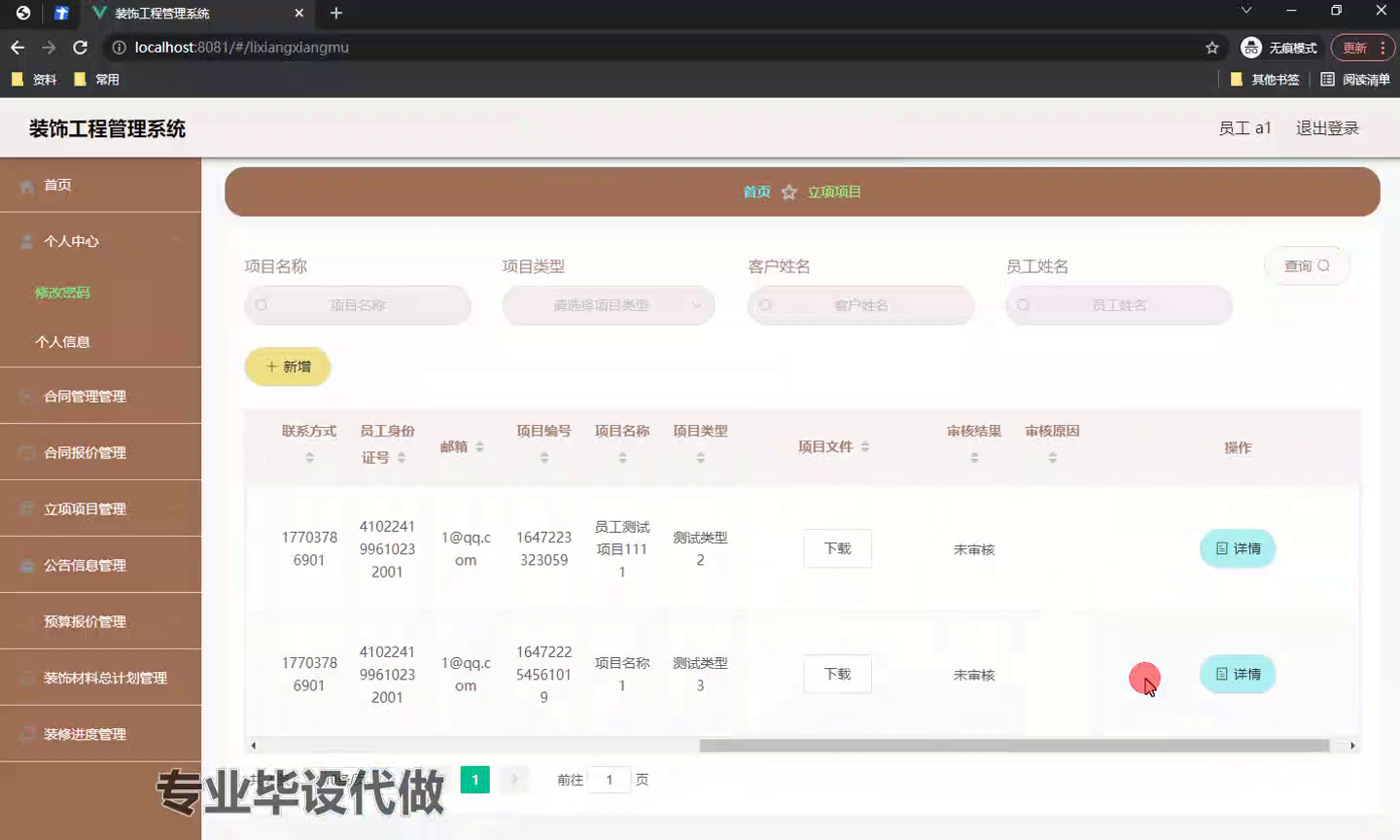Sort by the 联系方式 column sort arrows
1400x840 pixels.
[309, 457]
